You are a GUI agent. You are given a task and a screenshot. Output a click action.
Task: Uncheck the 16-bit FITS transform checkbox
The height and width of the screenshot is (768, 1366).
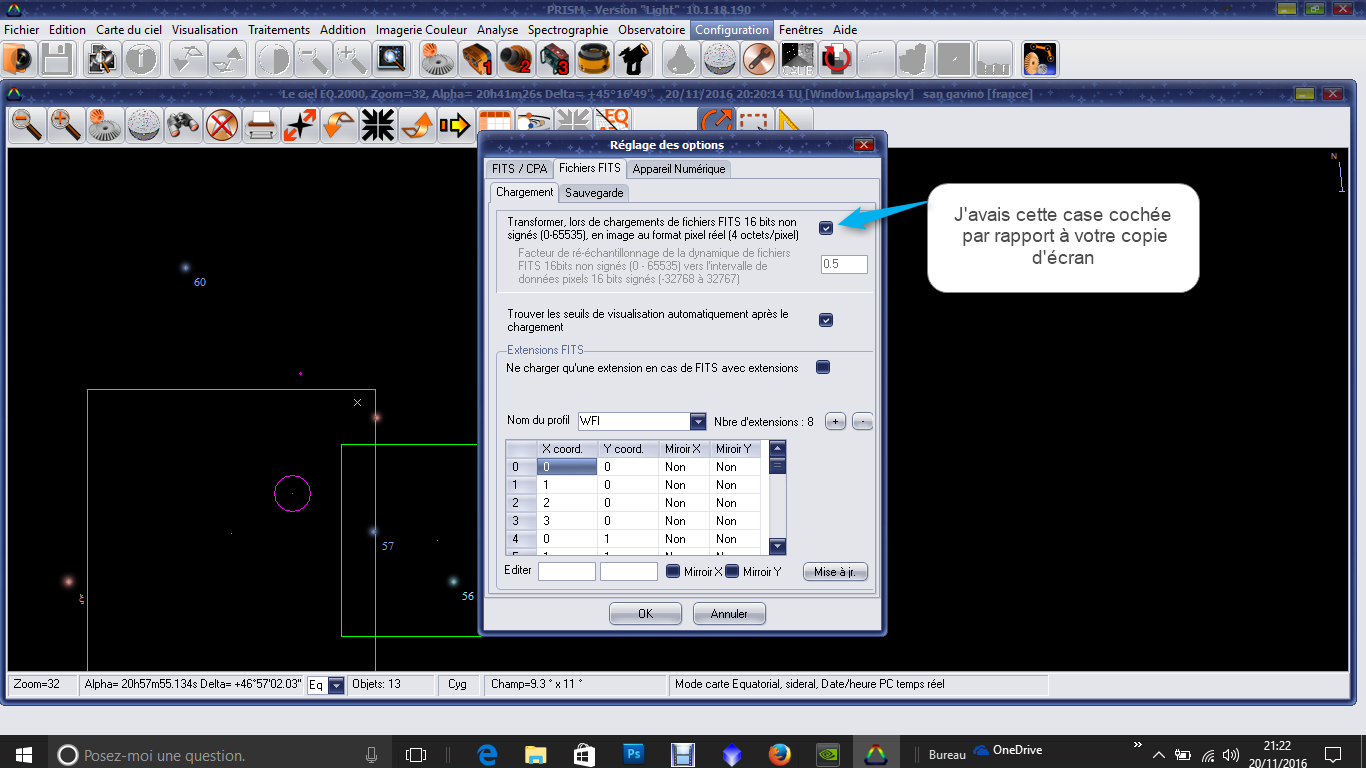click(x=826, y=228)
